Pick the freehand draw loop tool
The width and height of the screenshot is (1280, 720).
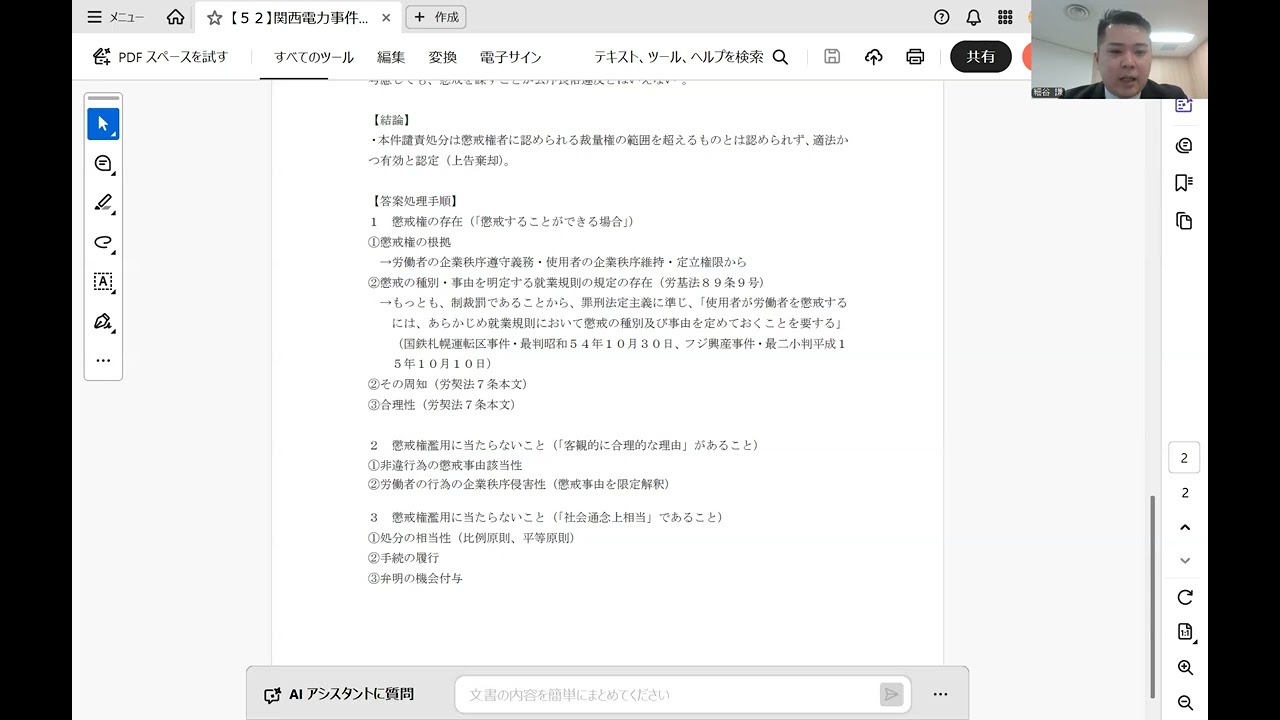click(x=103, y=242)
